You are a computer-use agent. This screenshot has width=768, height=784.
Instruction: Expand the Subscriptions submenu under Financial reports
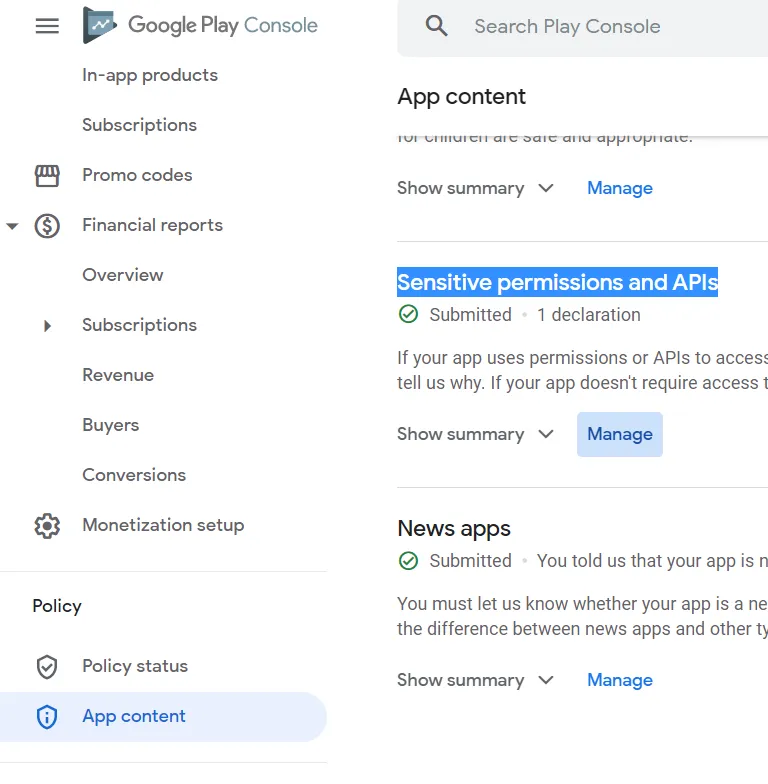click(47, 325)
